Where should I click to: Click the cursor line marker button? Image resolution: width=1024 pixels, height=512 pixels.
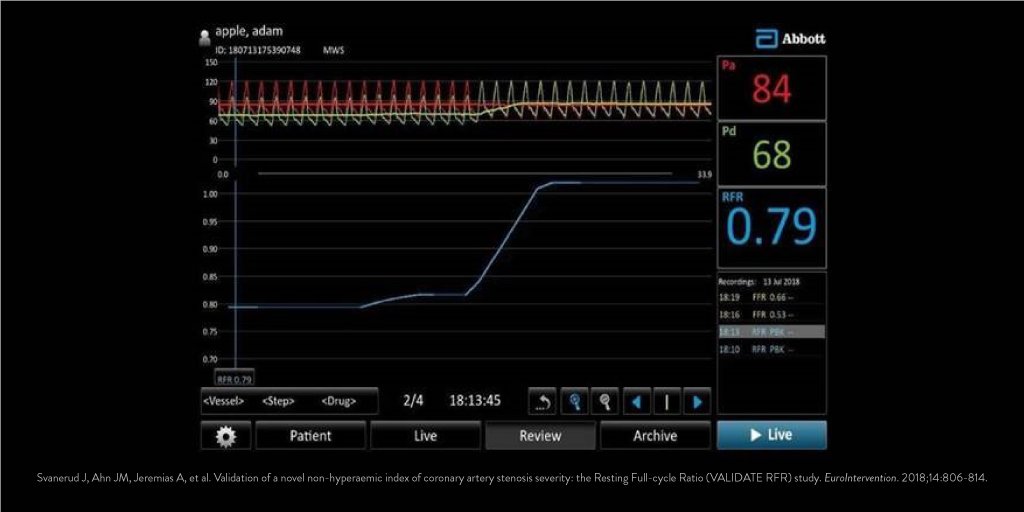click(667, 401)
